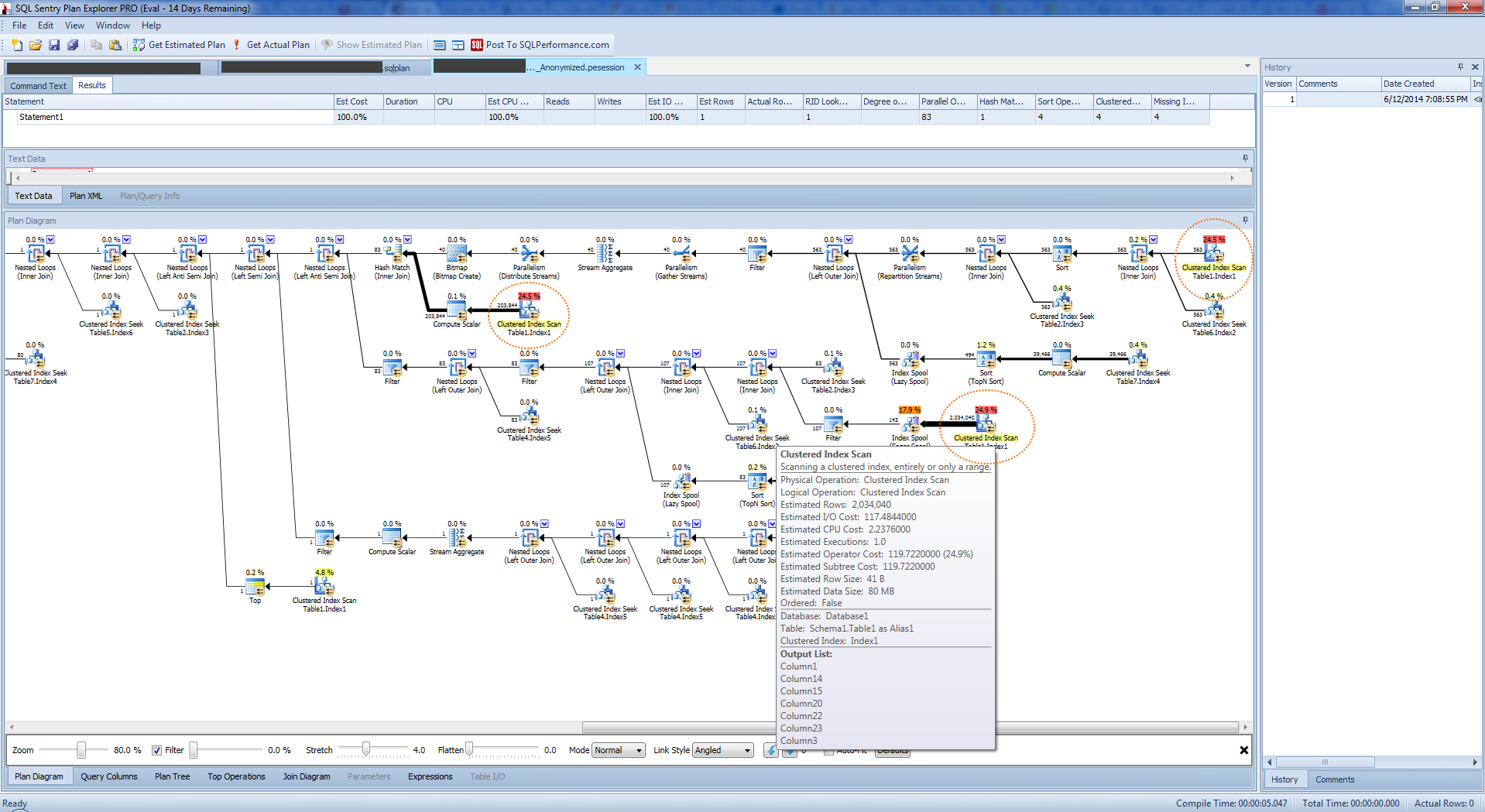Click Post To SQLPerformance.com
This screenshot has width=1485, height=812.
(540, 45)
